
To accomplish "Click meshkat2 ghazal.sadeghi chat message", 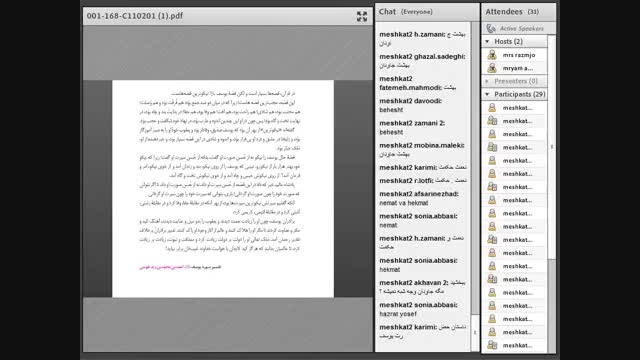I will click(423, 60).
